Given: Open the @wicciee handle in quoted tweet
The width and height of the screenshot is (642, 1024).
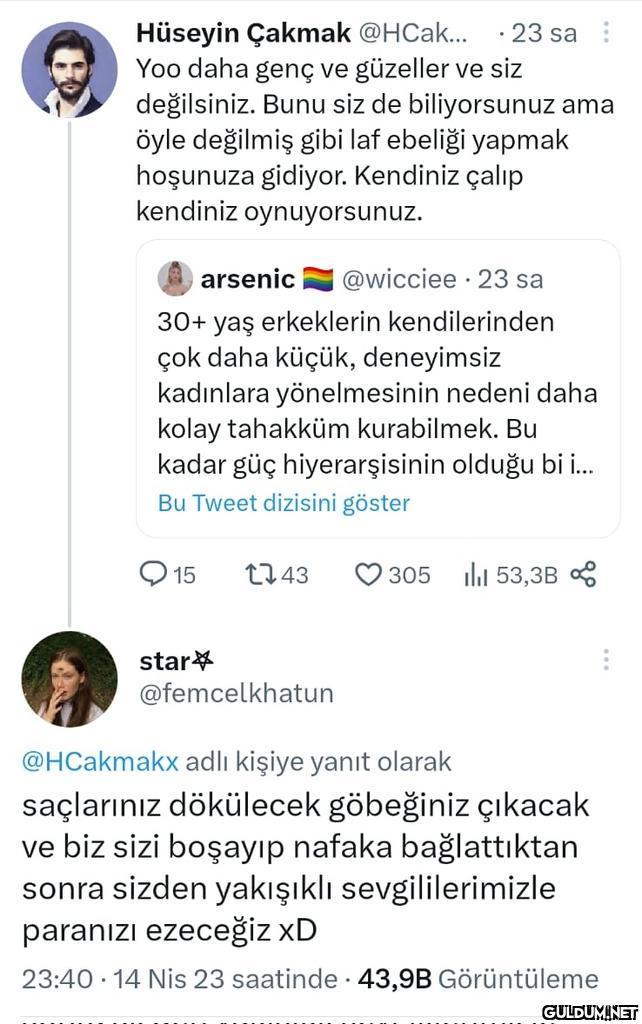Looking at the screenshot, I should 399,279.
